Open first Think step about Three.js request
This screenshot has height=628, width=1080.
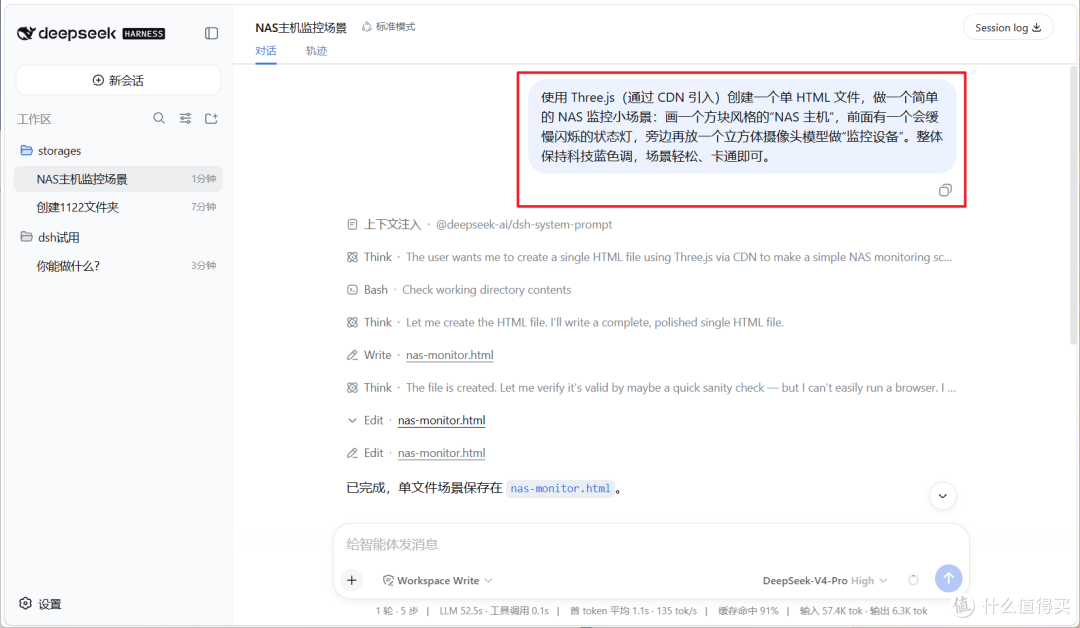(x=650, y=257)
